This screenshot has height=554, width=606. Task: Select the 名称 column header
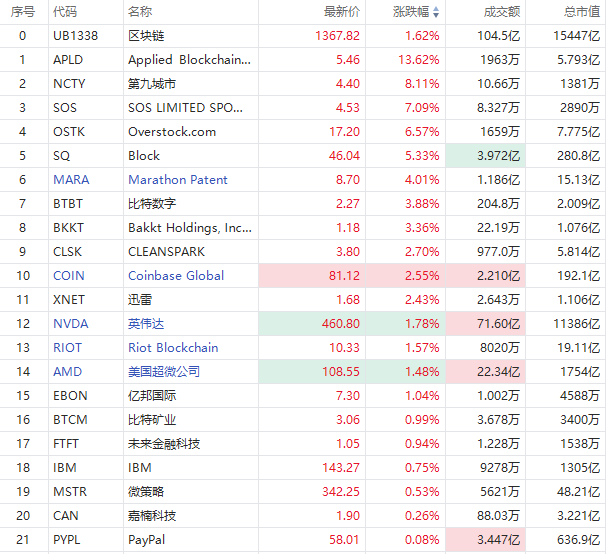(x=140, y=12)
